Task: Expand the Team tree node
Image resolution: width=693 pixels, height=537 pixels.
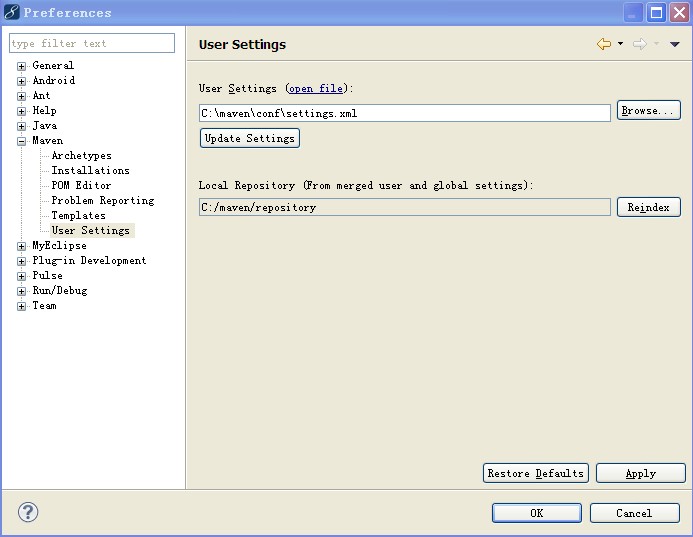Action: click(x=21, y=306)
